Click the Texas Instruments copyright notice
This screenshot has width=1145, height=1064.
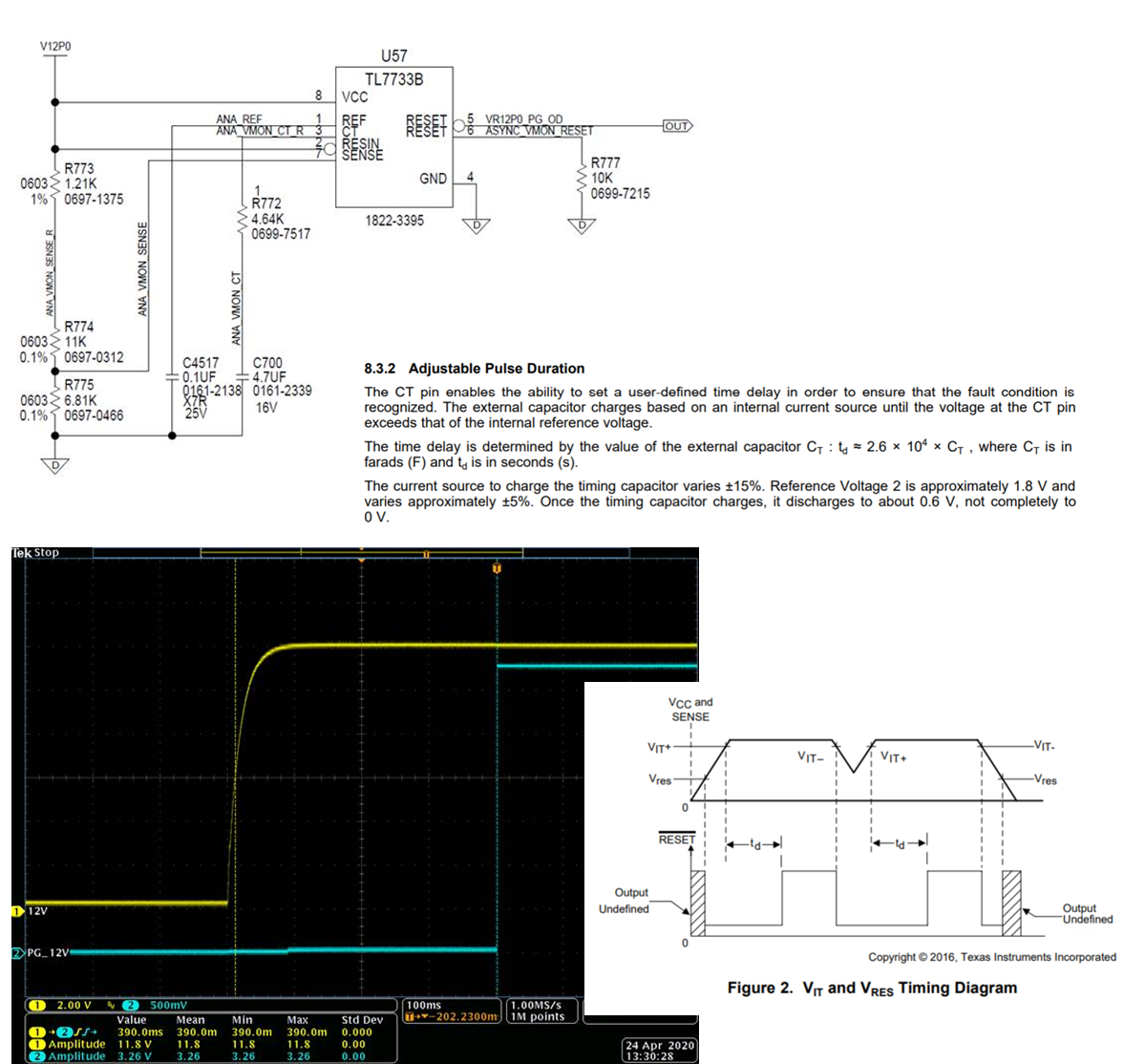coord(991,957)
